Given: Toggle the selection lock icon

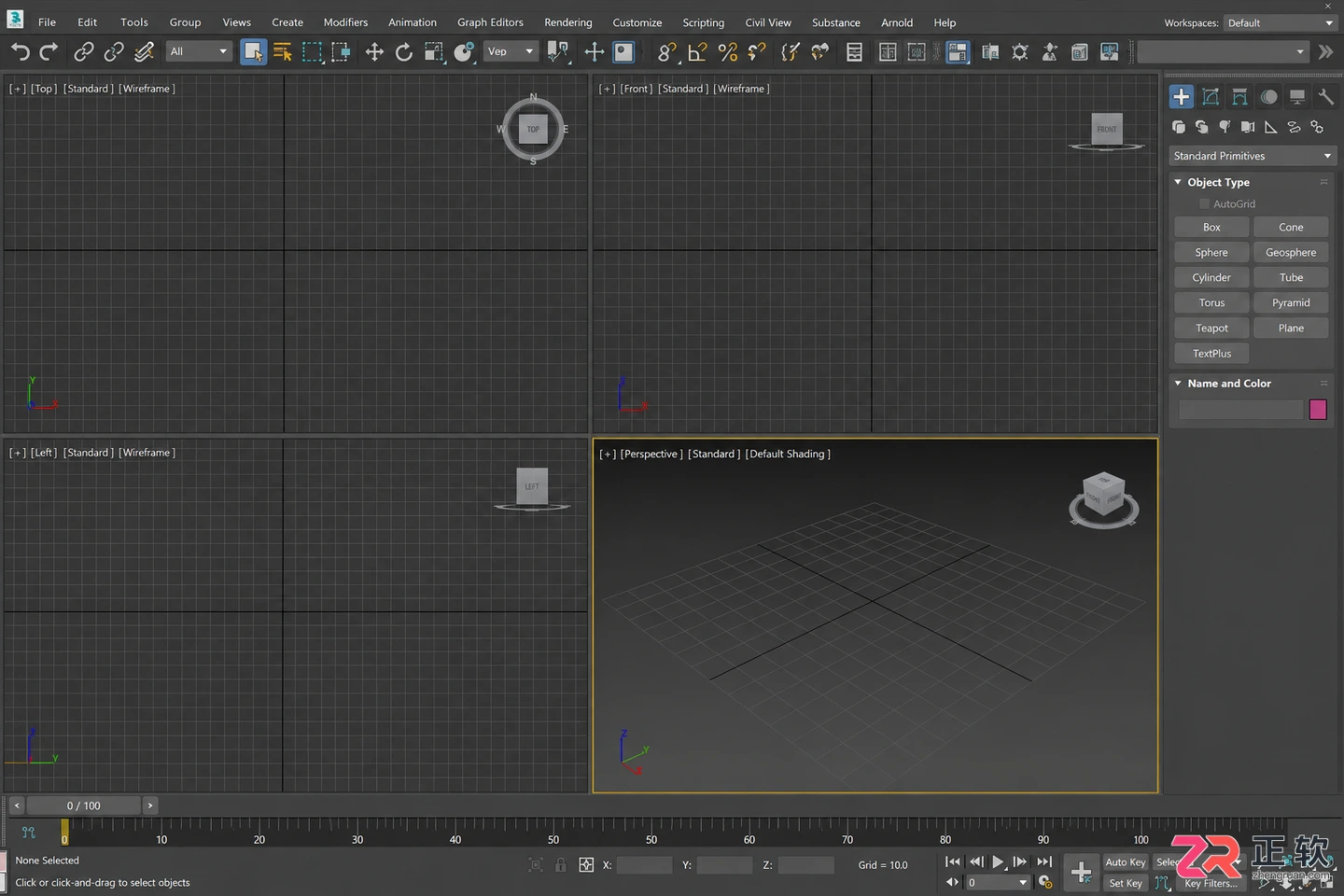Looking at the screenshot, I should click(561, 865).
